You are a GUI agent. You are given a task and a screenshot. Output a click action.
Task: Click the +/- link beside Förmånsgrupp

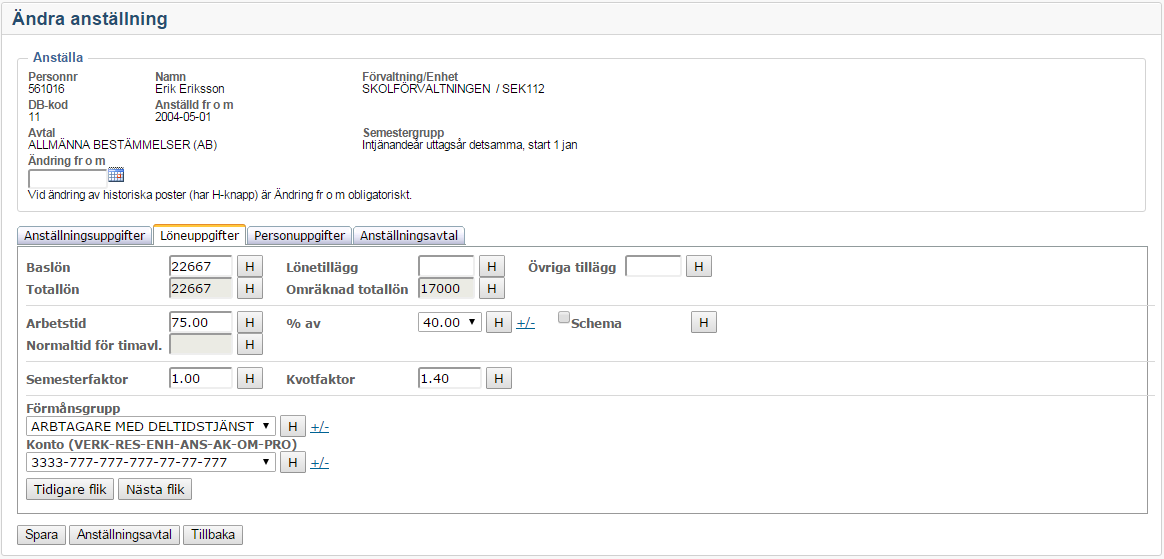click(x=320, y=427)
